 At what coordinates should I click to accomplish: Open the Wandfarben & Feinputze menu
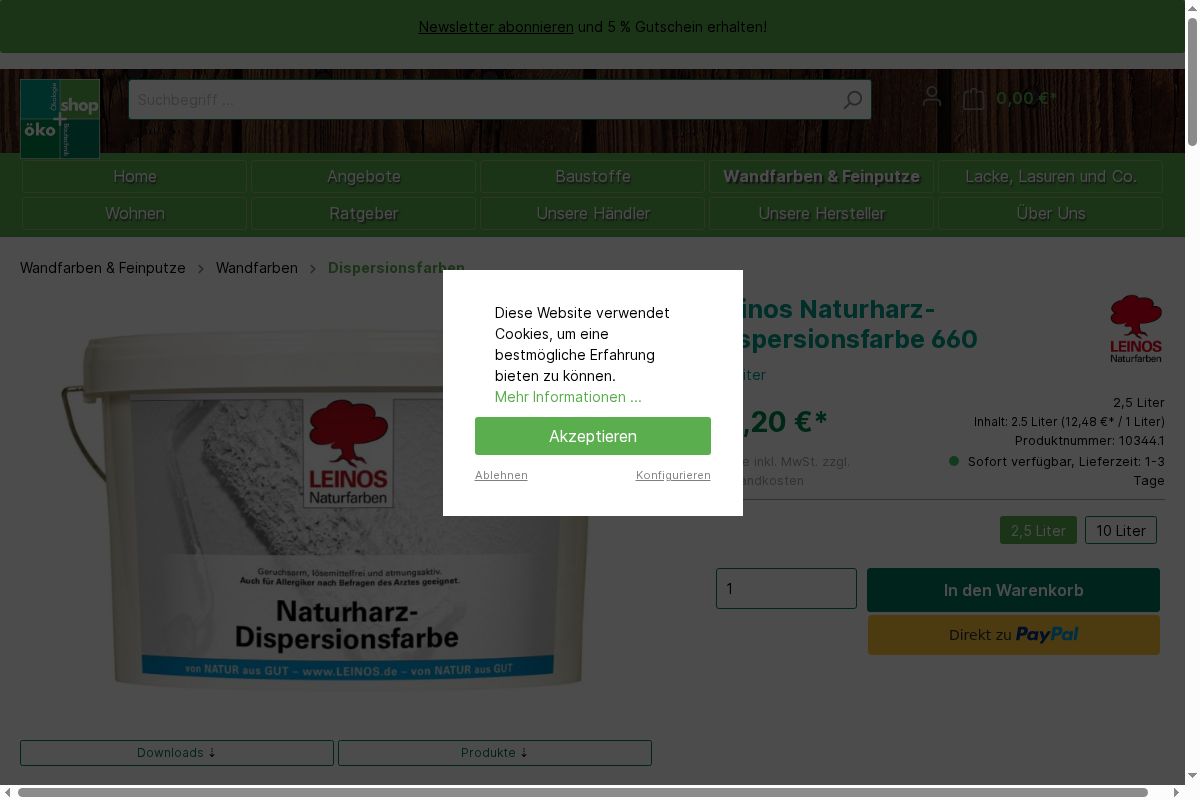pos(821,177)
